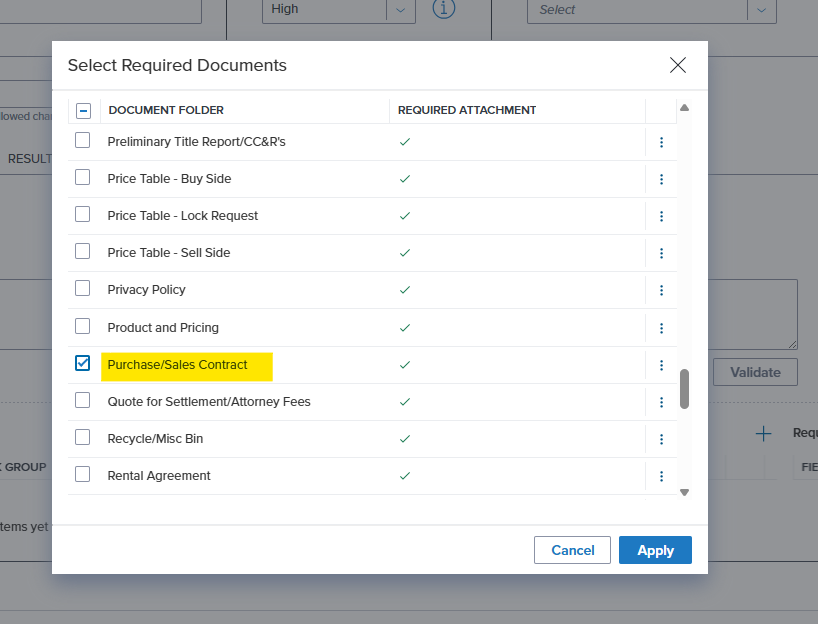This screenshot has height=624, width=818.
Task: Open the Select dropdown arrow in background
Action: (762, 10)
